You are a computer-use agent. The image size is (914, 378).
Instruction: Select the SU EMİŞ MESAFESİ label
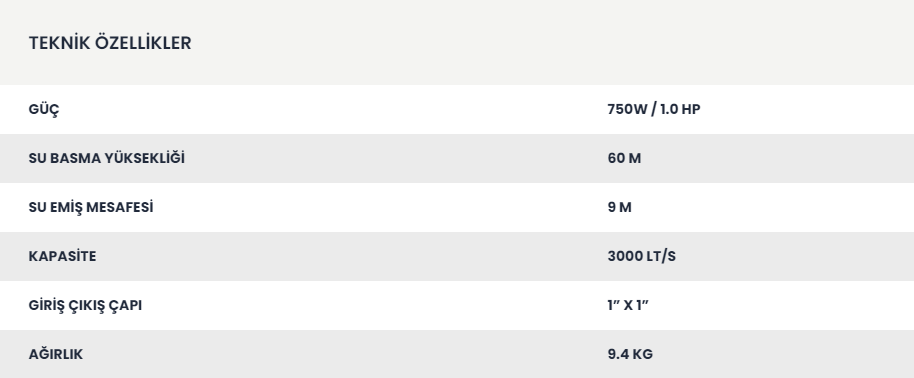91,208
